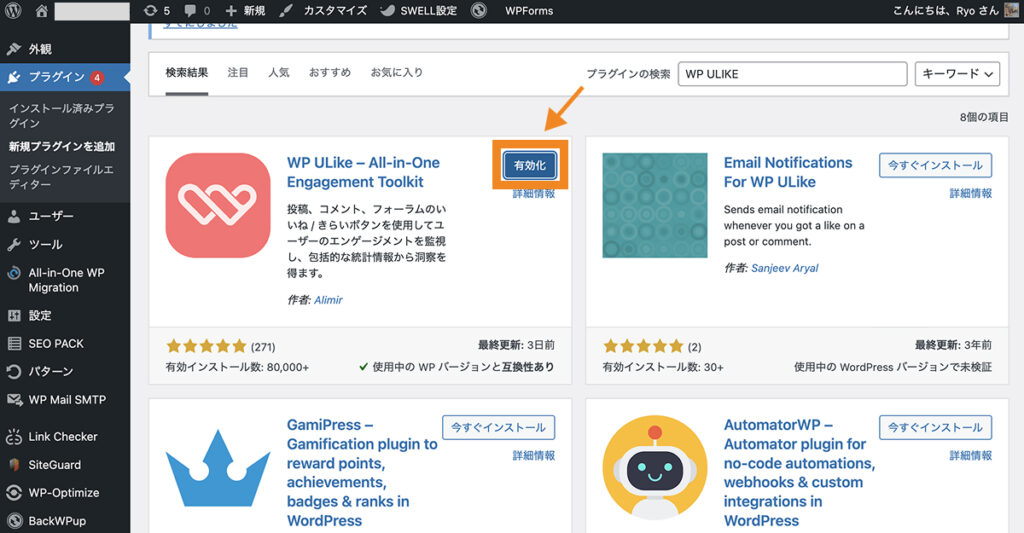Click the updates icon showing 5
Image resolution: width=1024 pixels, height=533 pixels.
156,11
